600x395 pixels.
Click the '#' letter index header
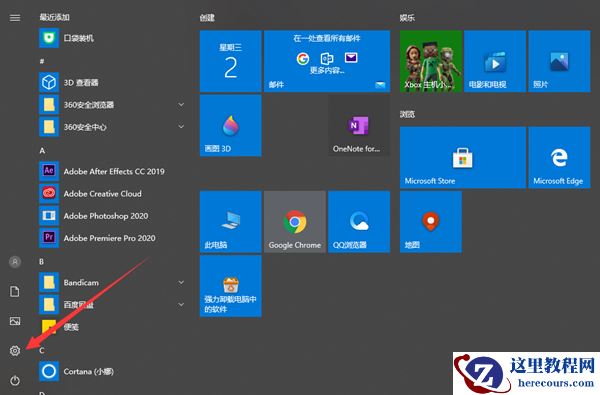pyautogui.click(x=42, y=61)
